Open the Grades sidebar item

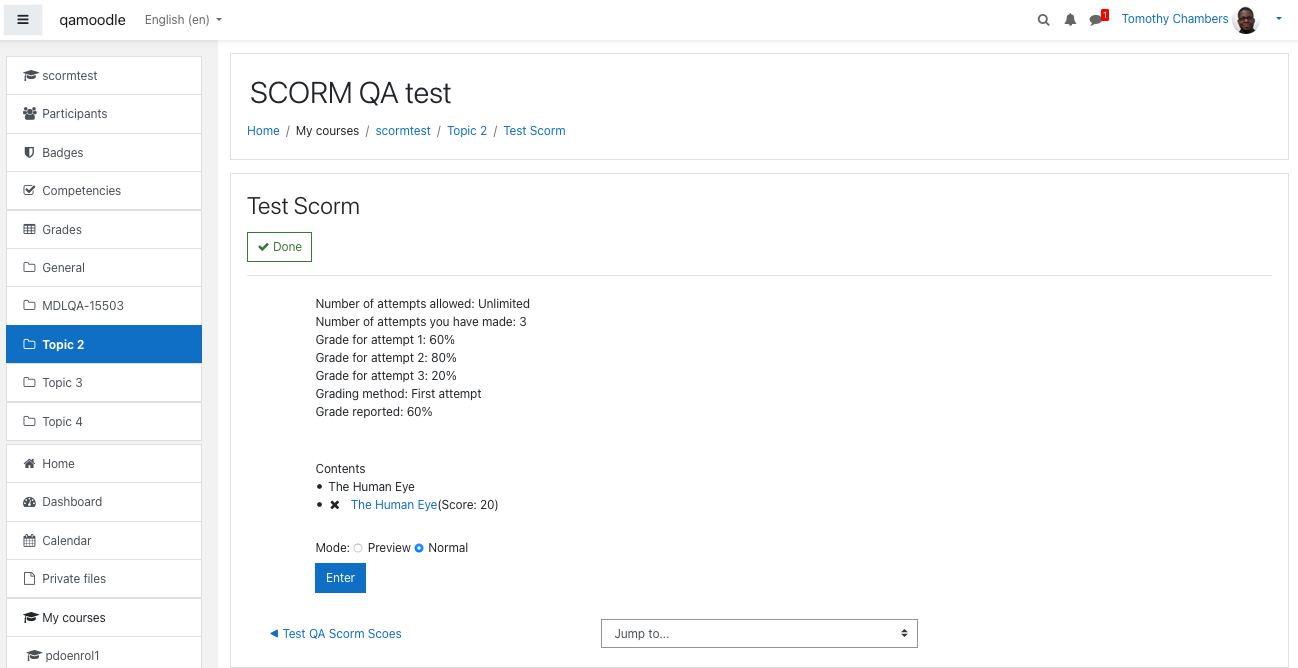[104, 230]
